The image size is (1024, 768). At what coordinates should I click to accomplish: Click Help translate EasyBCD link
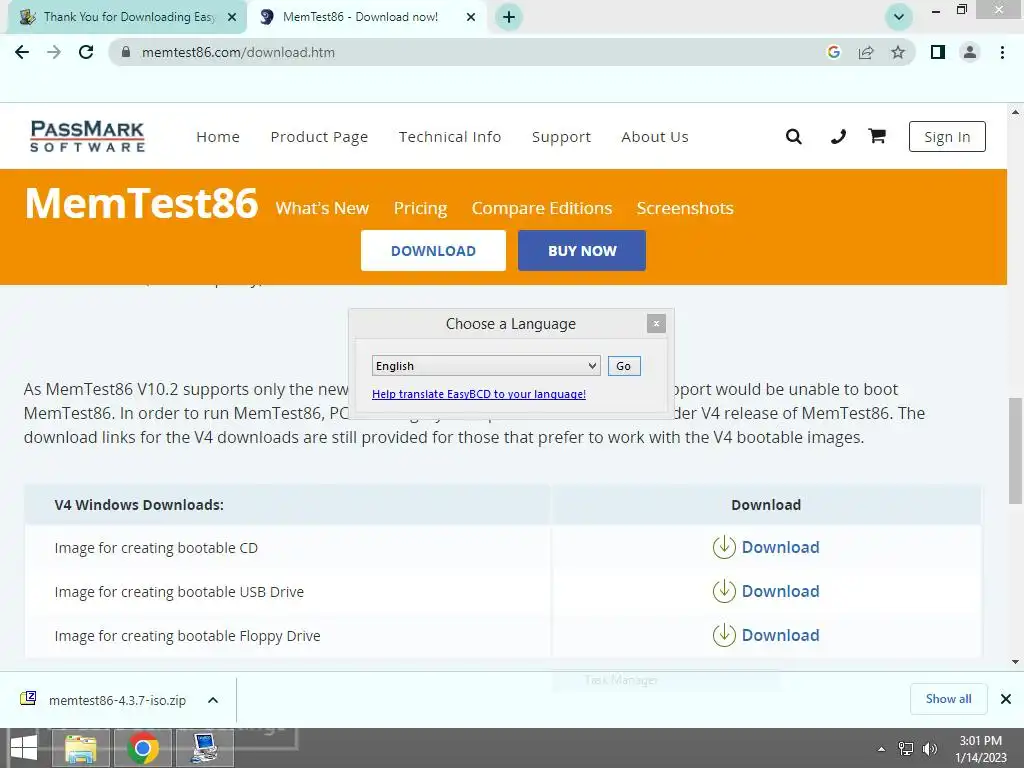[479, 394]
